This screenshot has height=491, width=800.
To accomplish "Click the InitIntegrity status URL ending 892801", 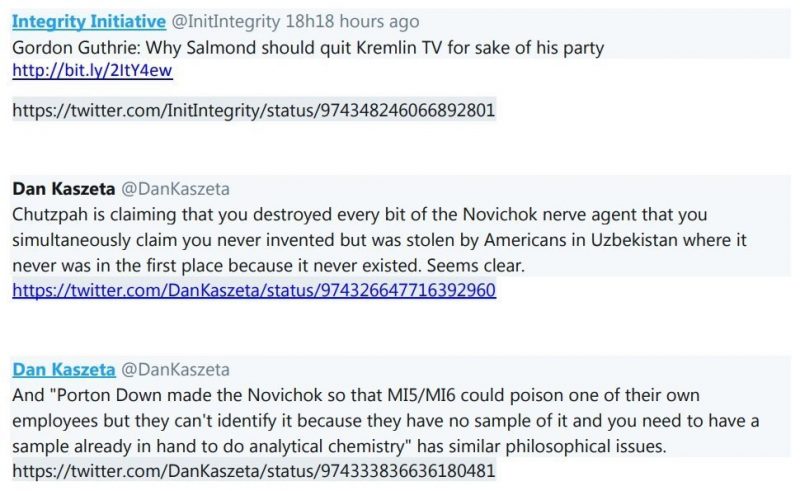I will click(253, 109).
